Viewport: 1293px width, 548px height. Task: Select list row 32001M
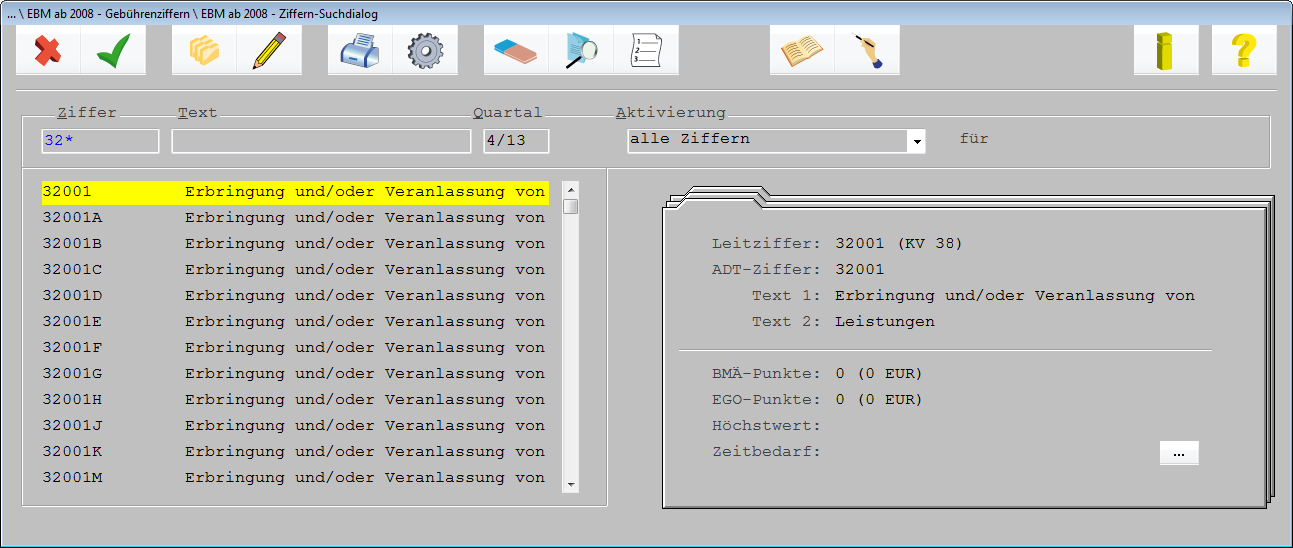[295, 478]
